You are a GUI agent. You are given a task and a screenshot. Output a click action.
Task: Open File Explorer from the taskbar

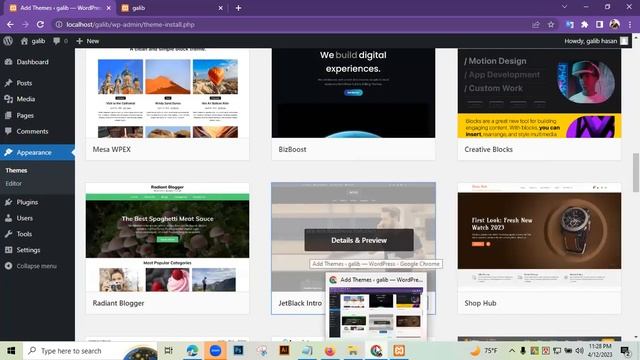click(x=353, y=351)
